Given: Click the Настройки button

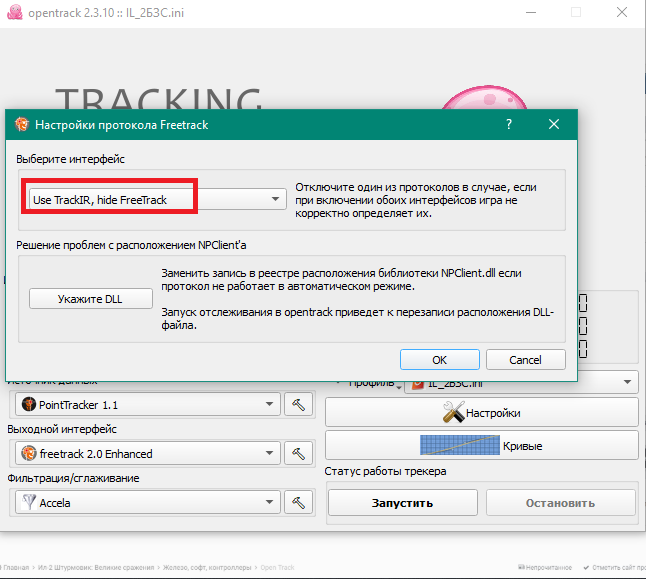Looking at the screenshot, I should point(482,413).
